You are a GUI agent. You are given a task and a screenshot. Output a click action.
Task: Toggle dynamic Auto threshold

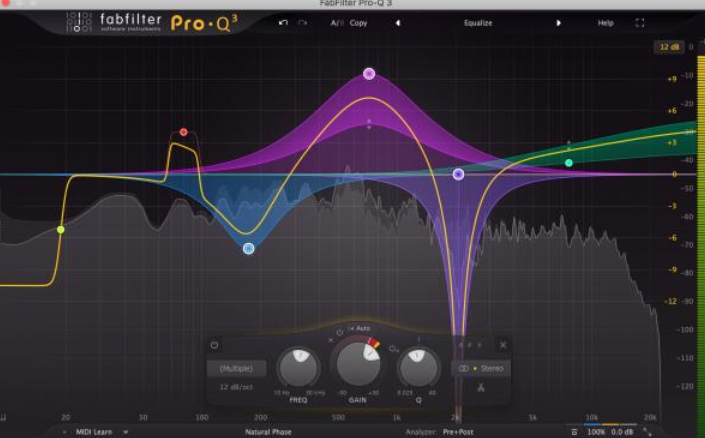pos(360,328)
